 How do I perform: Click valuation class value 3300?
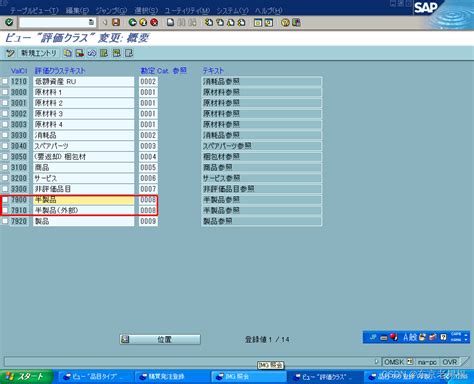[x=19, y=189]
